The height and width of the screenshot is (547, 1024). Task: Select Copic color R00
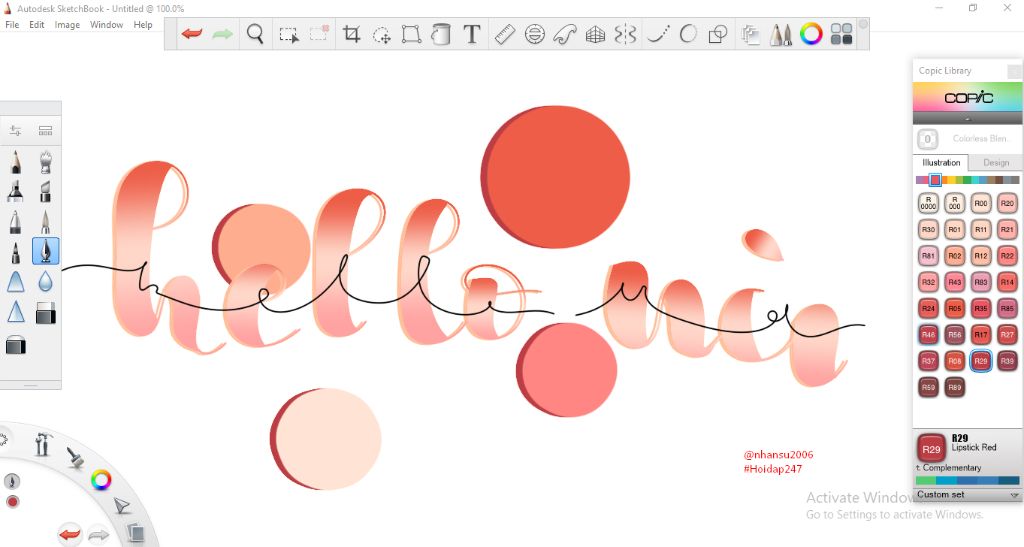[981, 204]
